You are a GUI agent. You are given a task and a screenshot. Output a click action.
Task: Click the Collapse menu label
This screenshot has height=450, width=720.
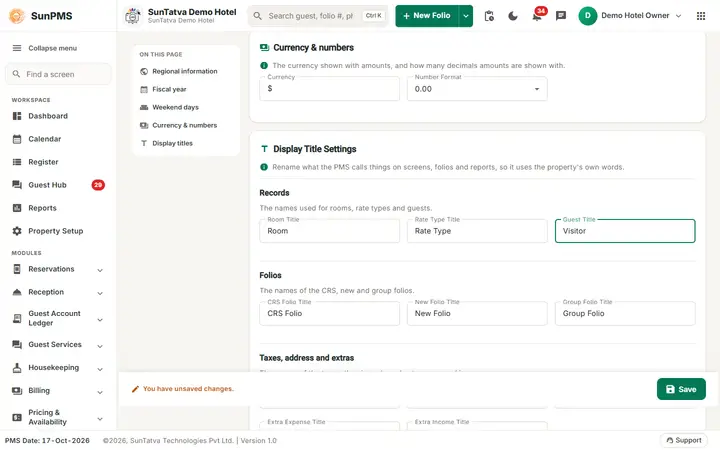tap(52, 48)
